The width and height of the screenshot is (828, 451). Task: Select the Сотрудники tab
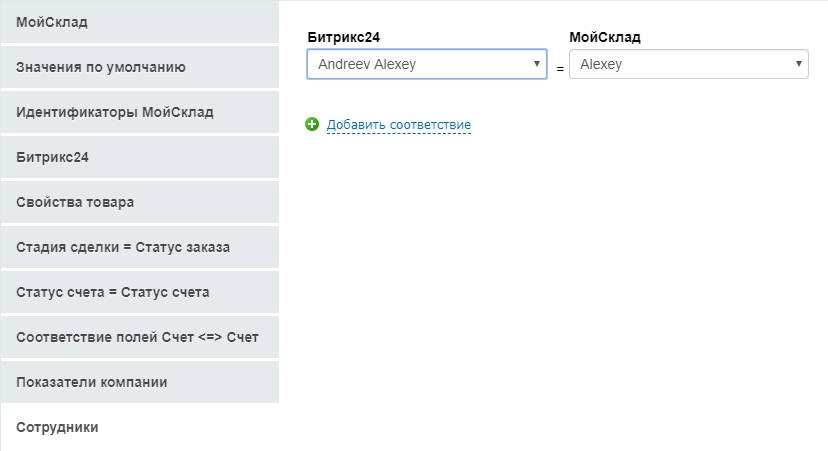[x=139, y=427]
